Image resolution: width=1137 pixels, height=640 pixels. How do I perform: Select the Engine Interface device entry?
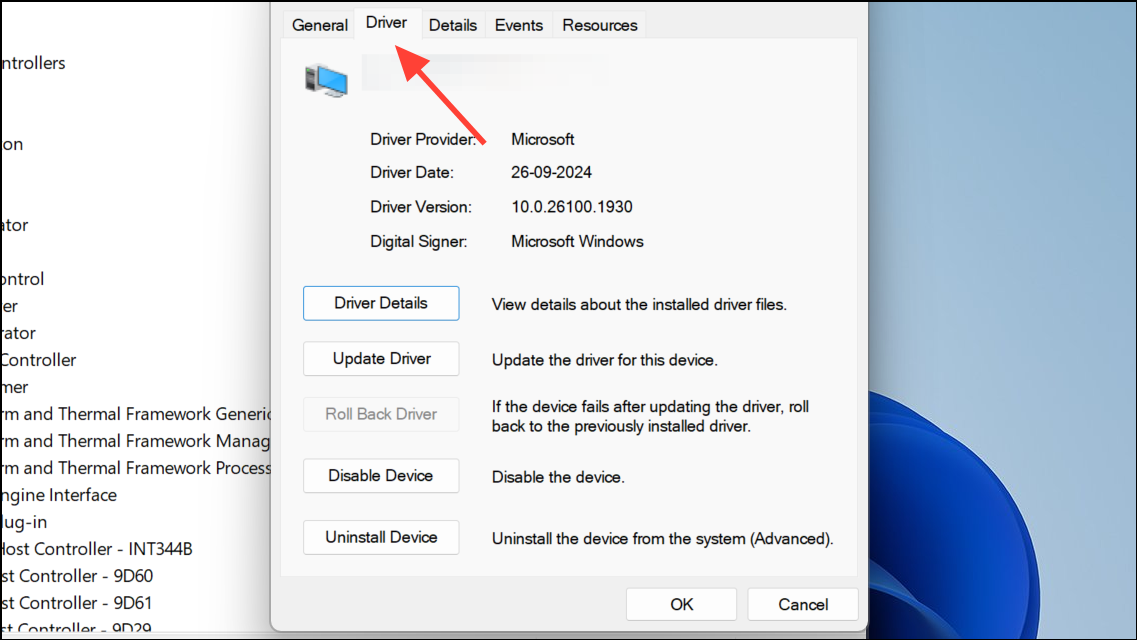[59, 495]
